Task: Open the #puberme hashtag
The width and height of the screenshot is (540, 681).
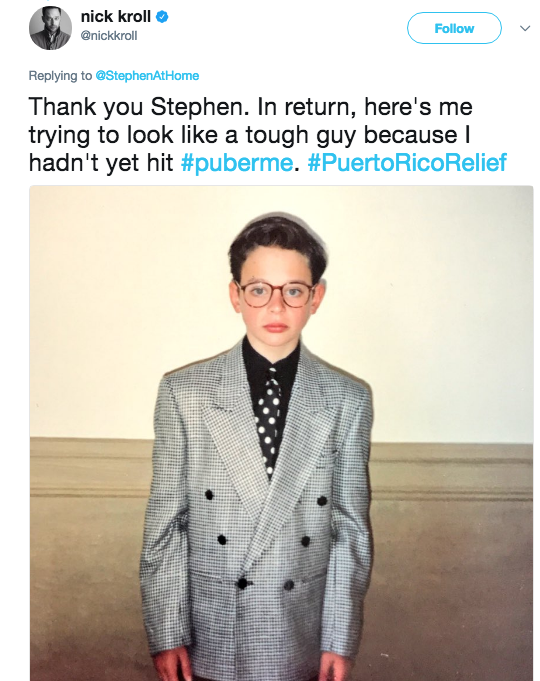Action: tap(237, 163)
